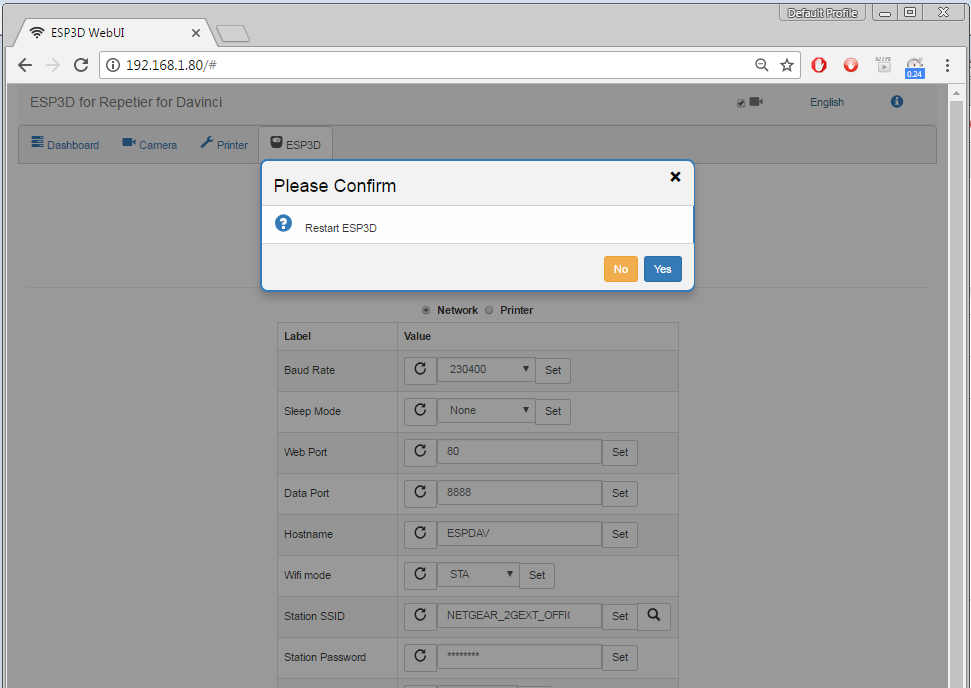The height and width of the screenshot is (688, 971).
Task: Toggle the camera checkbox in header
Action: [x=741, y=103]
